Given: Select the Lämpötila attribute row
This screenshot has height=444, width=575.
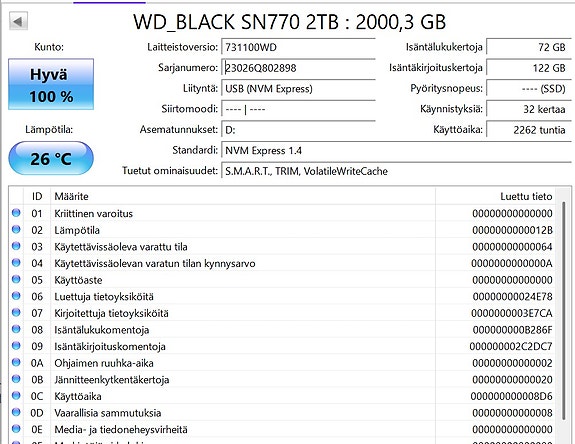Looking at the screenshot, I should 282,230.
